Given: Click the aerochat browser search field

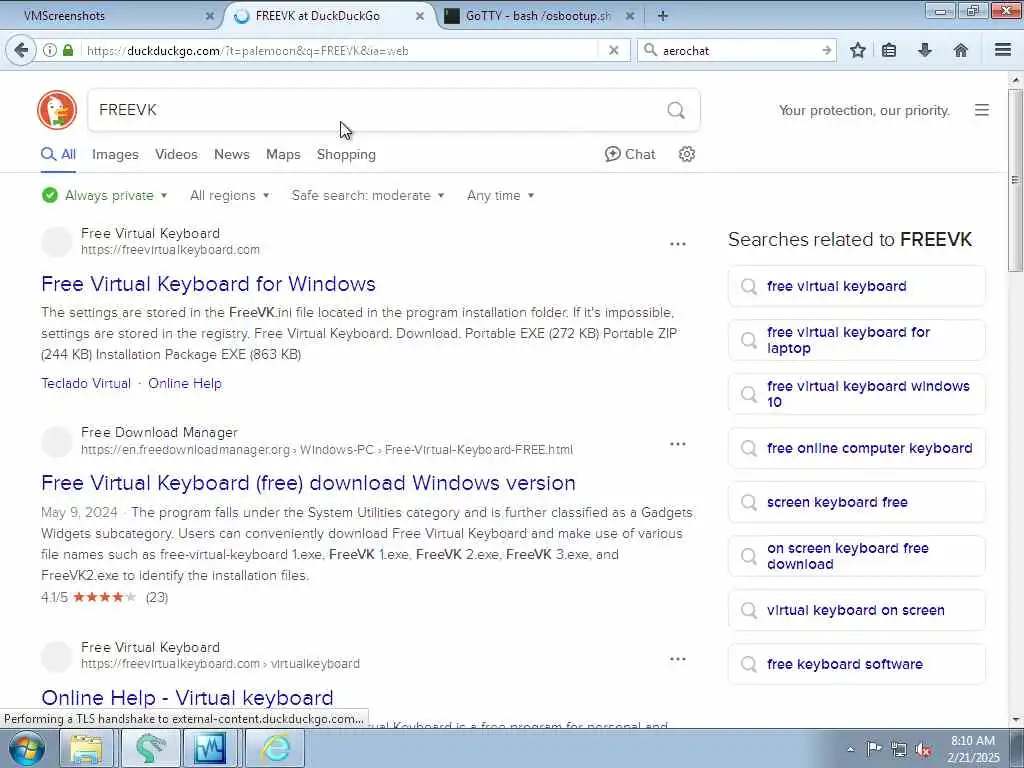Looking at the screenshot, I should pyautogui.click(x=738, y=50).
